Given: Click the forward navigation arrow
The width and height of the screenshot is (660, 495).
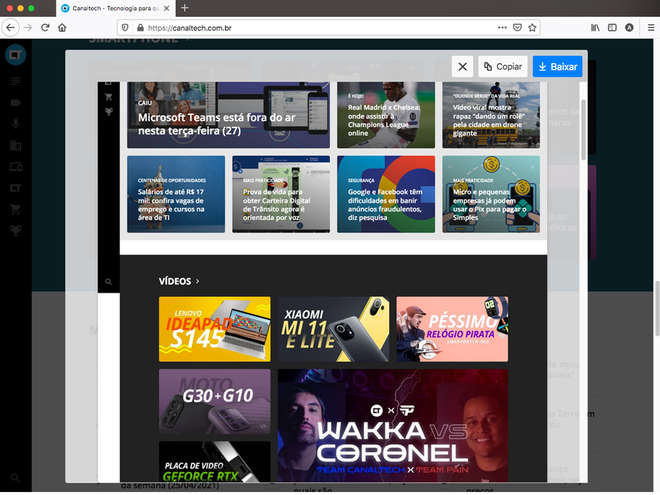Looking at the screenshot, I should click(x=28, y=28).
